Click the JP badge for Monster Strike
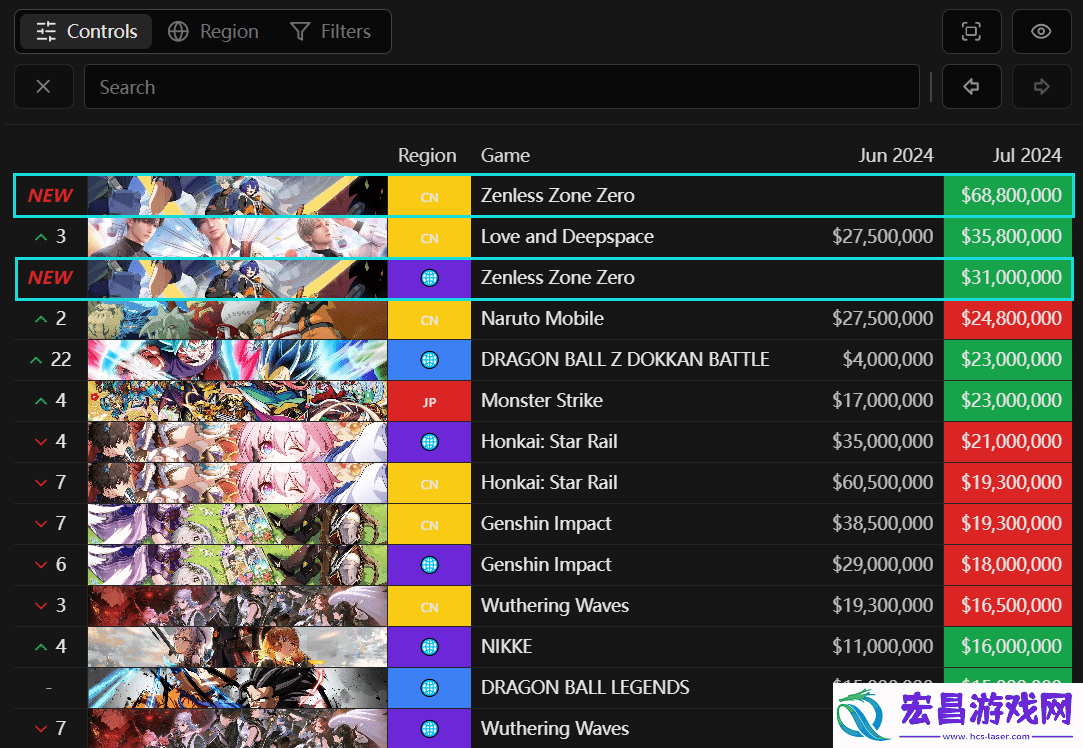The height and width of the screenshot is (748, 1083). pyautogui.click(x=429, y=401)
